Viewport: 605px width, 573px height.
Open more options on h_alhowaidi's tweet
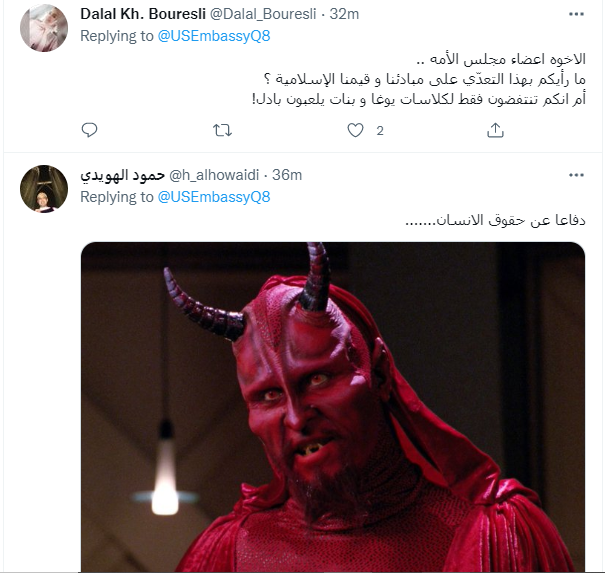pos(576,175)
